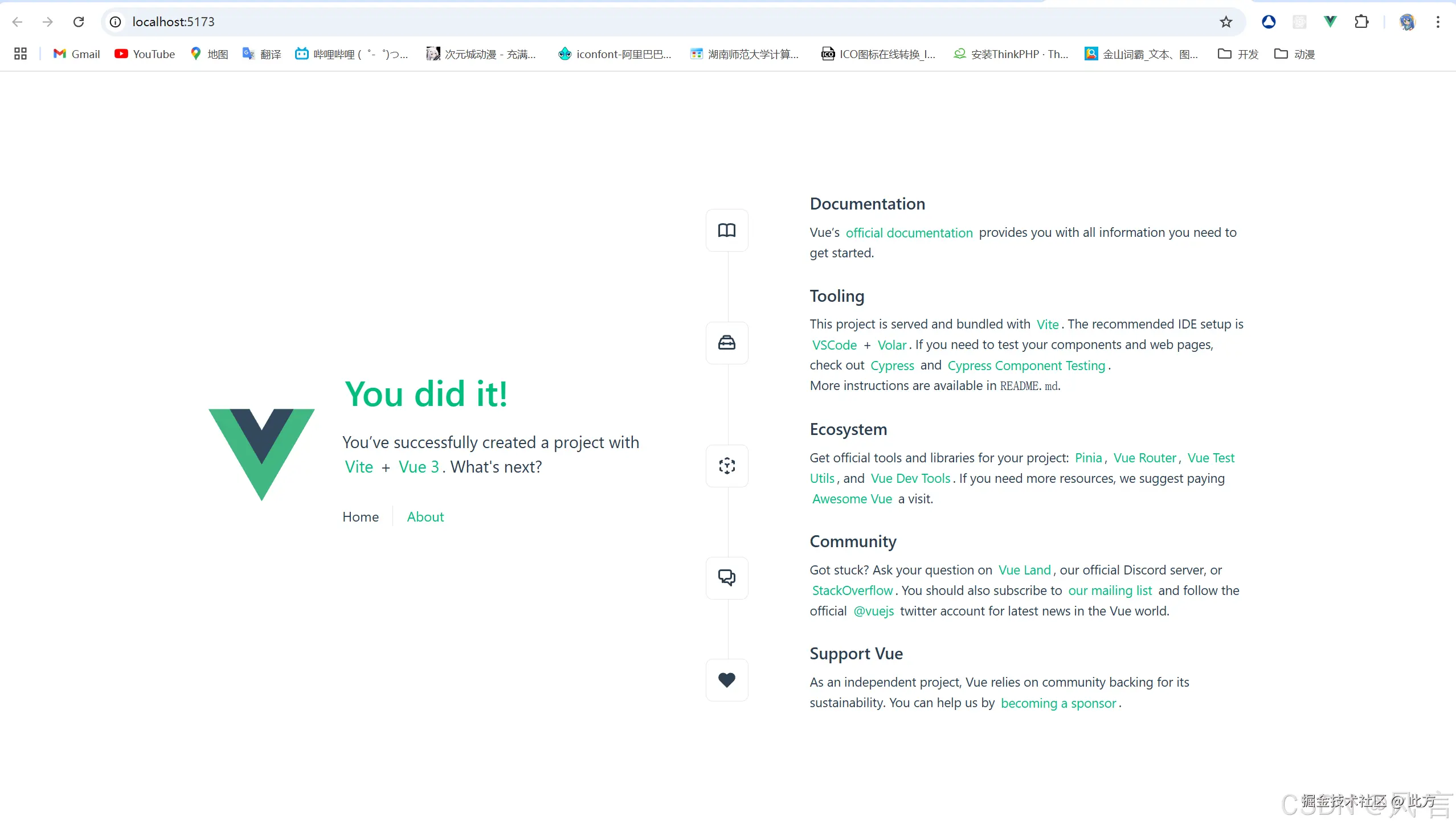Reload the current page
Viewport: 1456px width, 829px height.
tap(79, 22)
